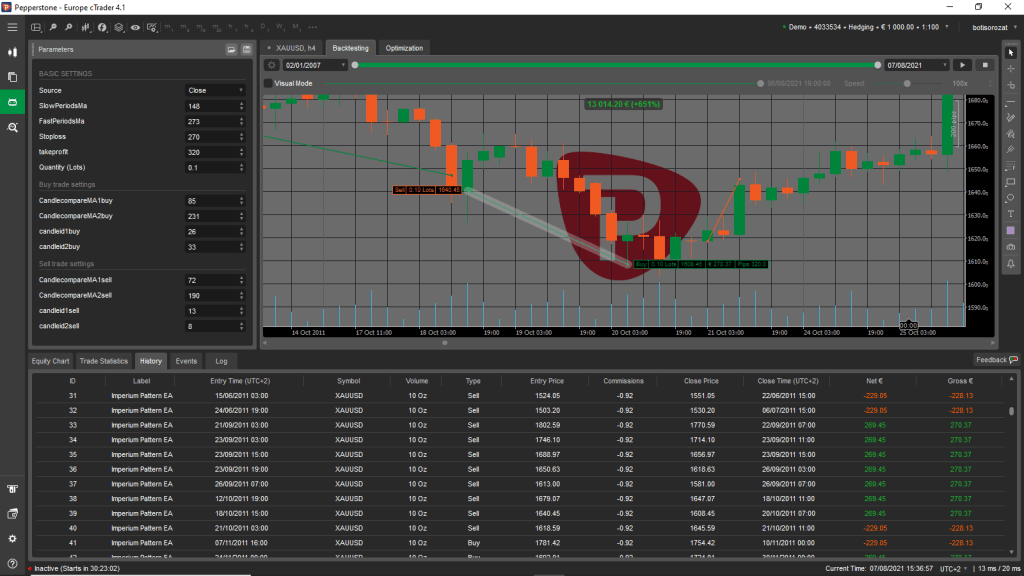The height and width of the screenshot is (576, 1024).
Task: Open the hamburger main menu
Action: (x=12, y=27)
